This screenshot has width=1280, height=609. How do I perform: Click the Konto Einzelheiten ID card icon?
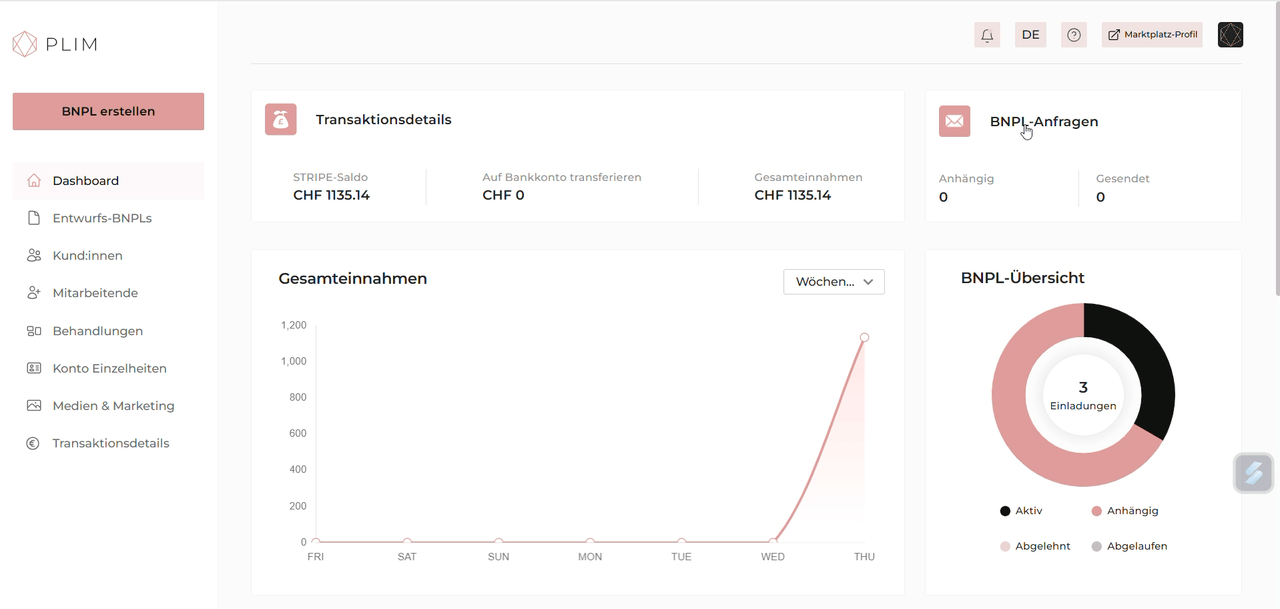point(34,368)
